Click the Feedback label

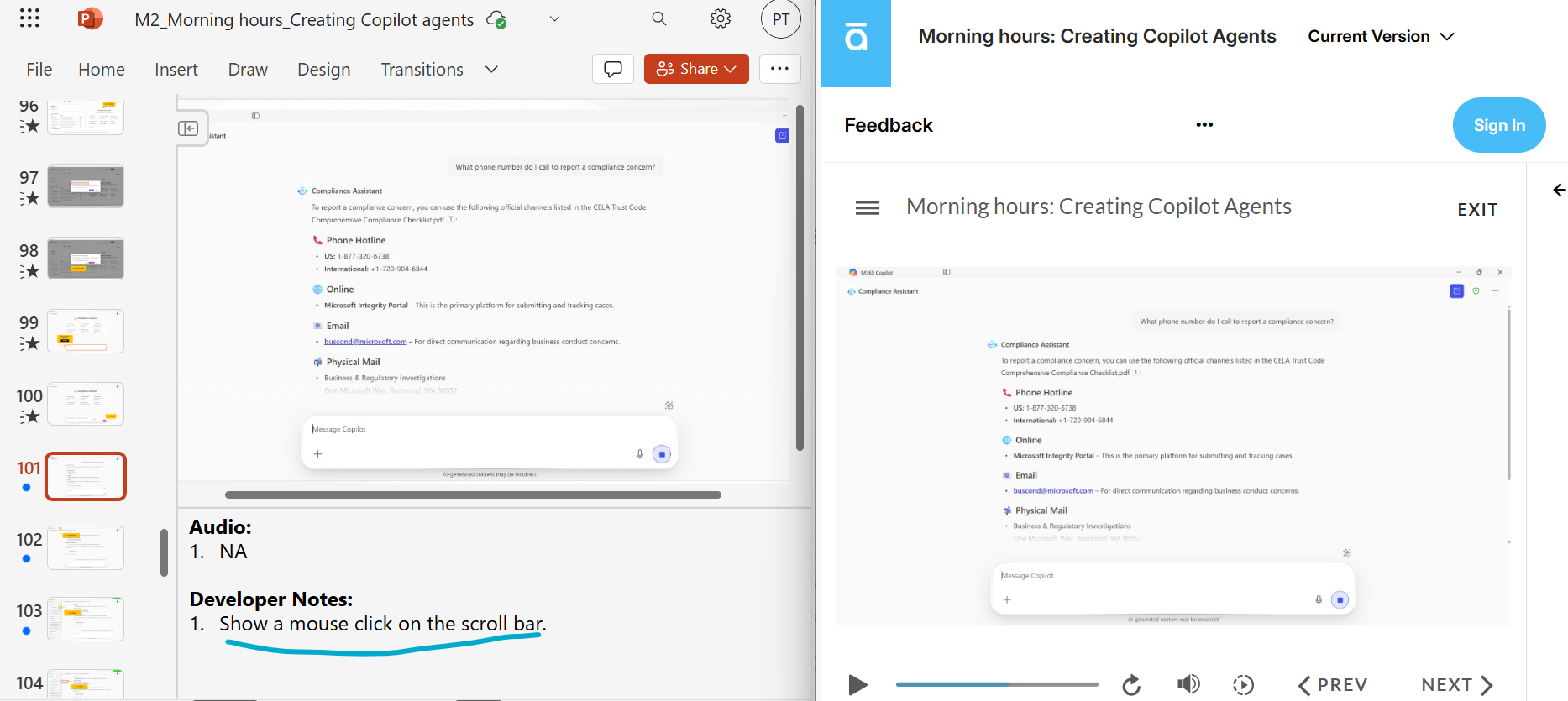[889, 125]
